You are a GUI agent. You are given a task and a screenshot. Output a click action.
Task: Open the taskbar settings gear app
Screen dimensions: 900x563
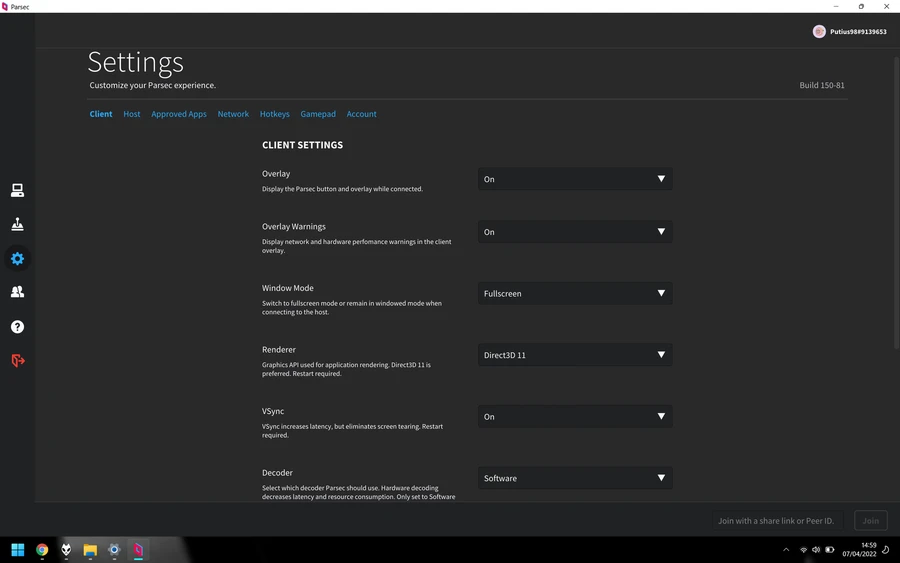114,550
